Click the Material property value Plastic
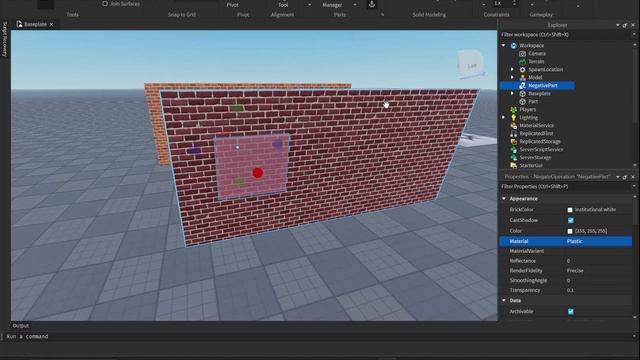 pyautogui.click(x=574, y=241)
